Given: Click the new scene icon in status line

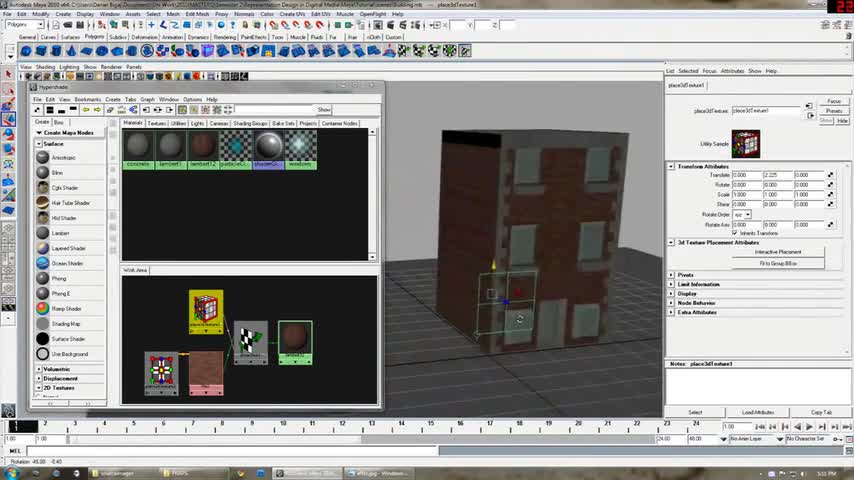Looking at the screenshot, I should pyautogui.click(x=56, y=25).
